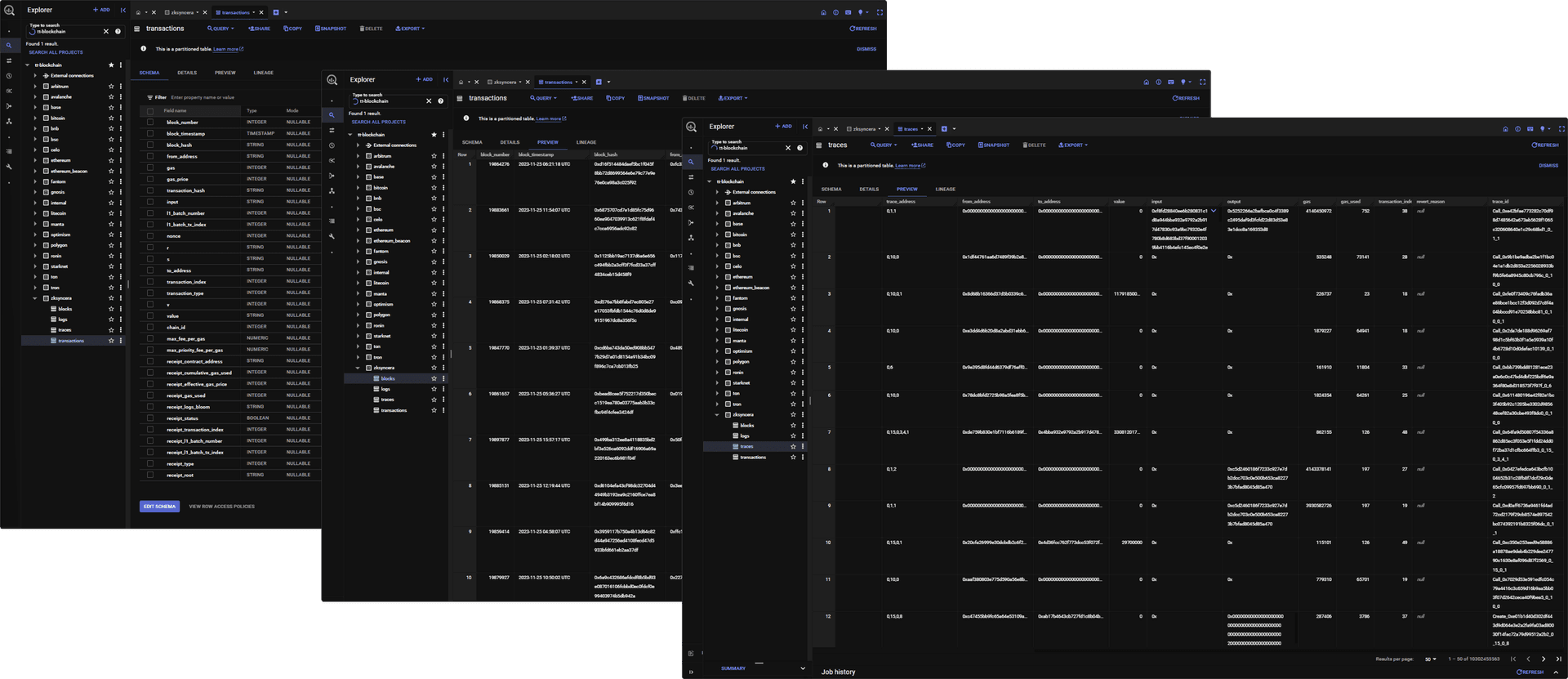Viewport: 1568px width, 679px height.
Task: Star the avalanche dataset in the traces window
Action: [793, 213]
